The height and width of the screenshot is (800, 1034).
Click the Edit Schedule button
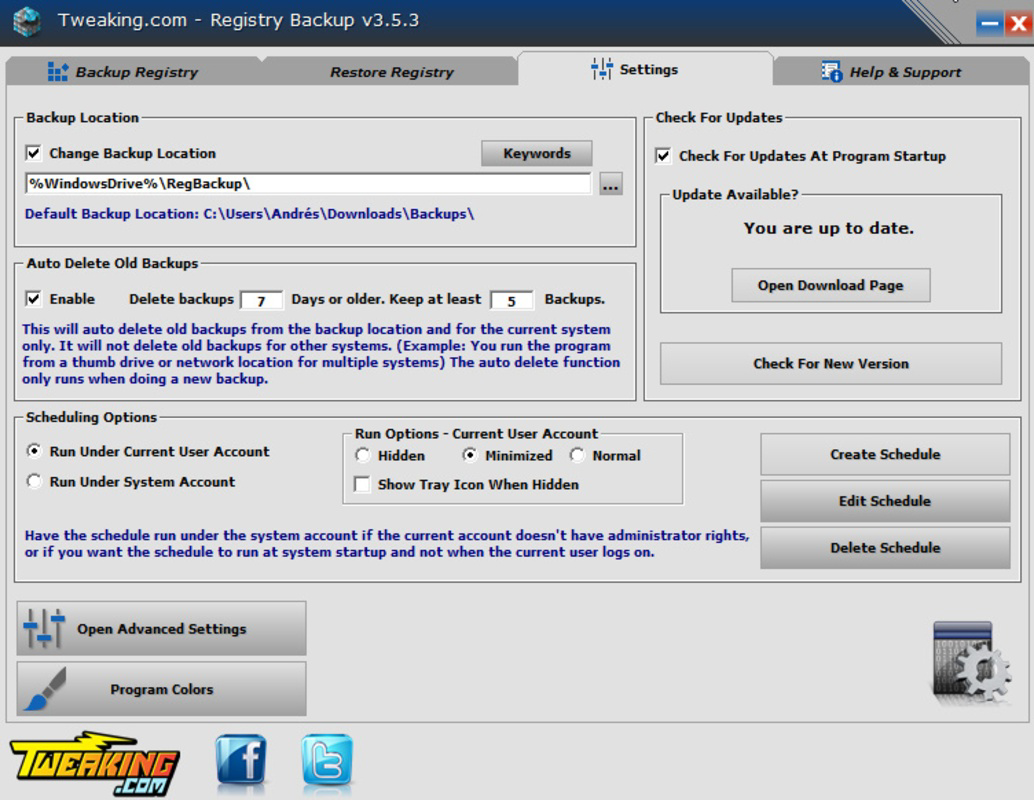click(x=885, y=501)
